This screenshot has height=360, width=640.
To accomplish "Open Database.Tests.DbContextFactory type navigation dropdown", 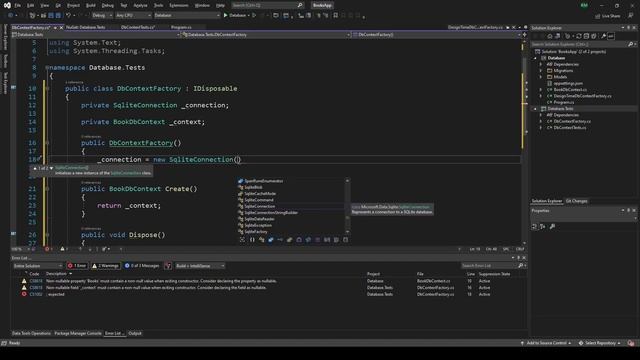I will tap(267, 35).
